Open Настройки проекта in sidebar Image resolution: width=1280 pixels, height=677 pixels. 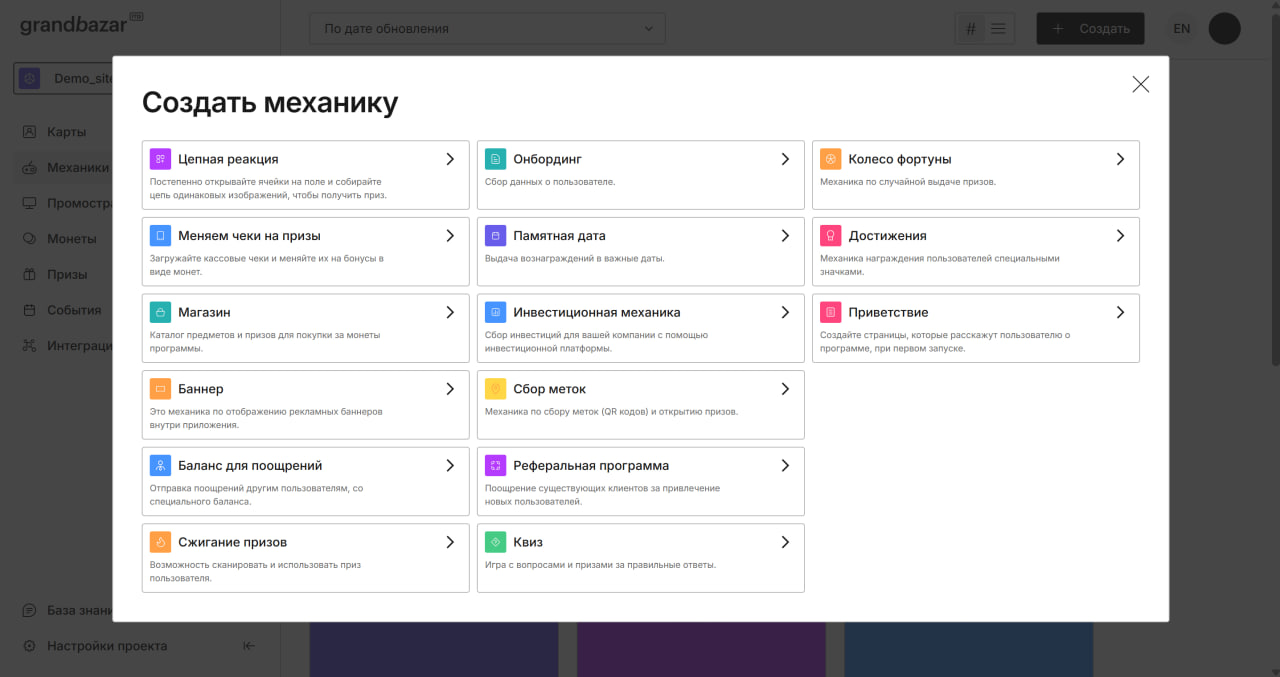107,646
